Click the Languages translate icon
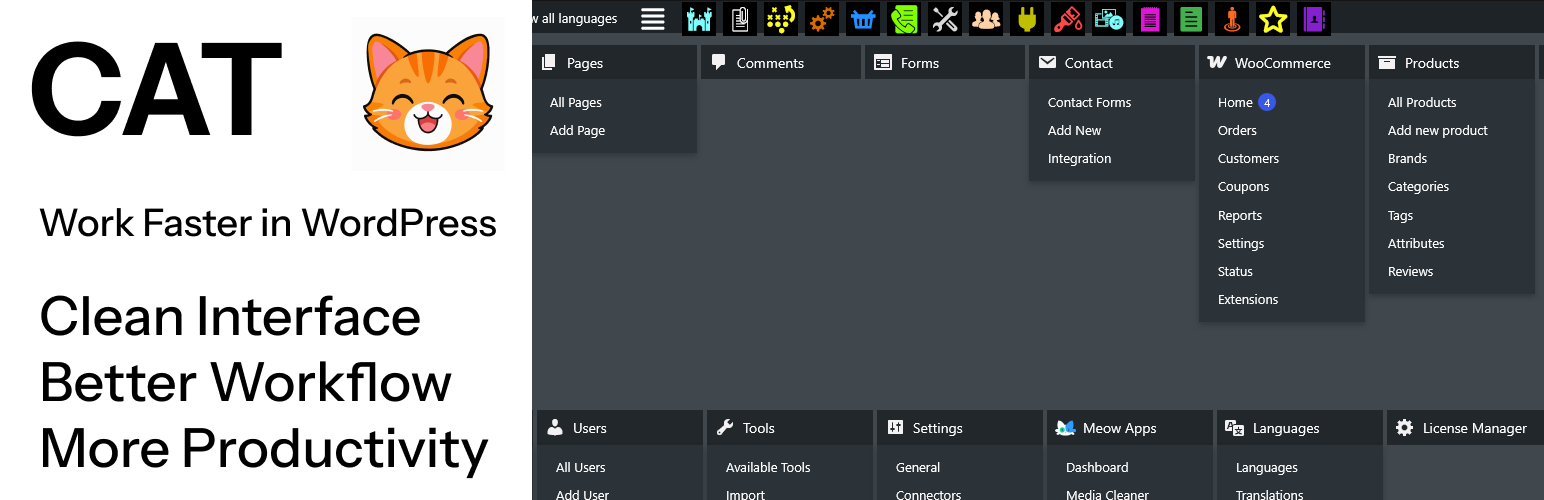 1234,427
